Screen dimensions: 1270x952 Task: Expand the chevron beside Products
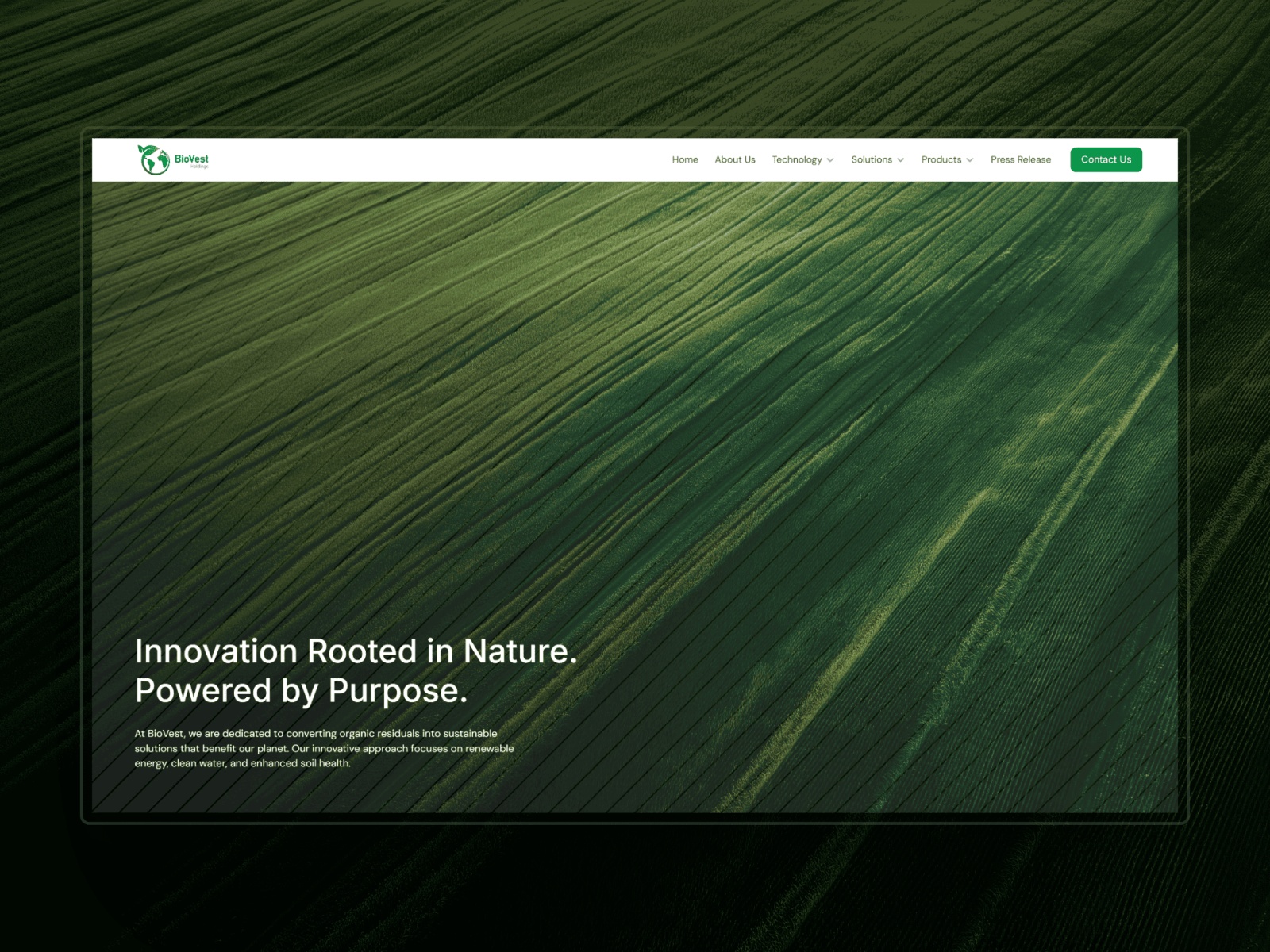(x=970, y=160)
